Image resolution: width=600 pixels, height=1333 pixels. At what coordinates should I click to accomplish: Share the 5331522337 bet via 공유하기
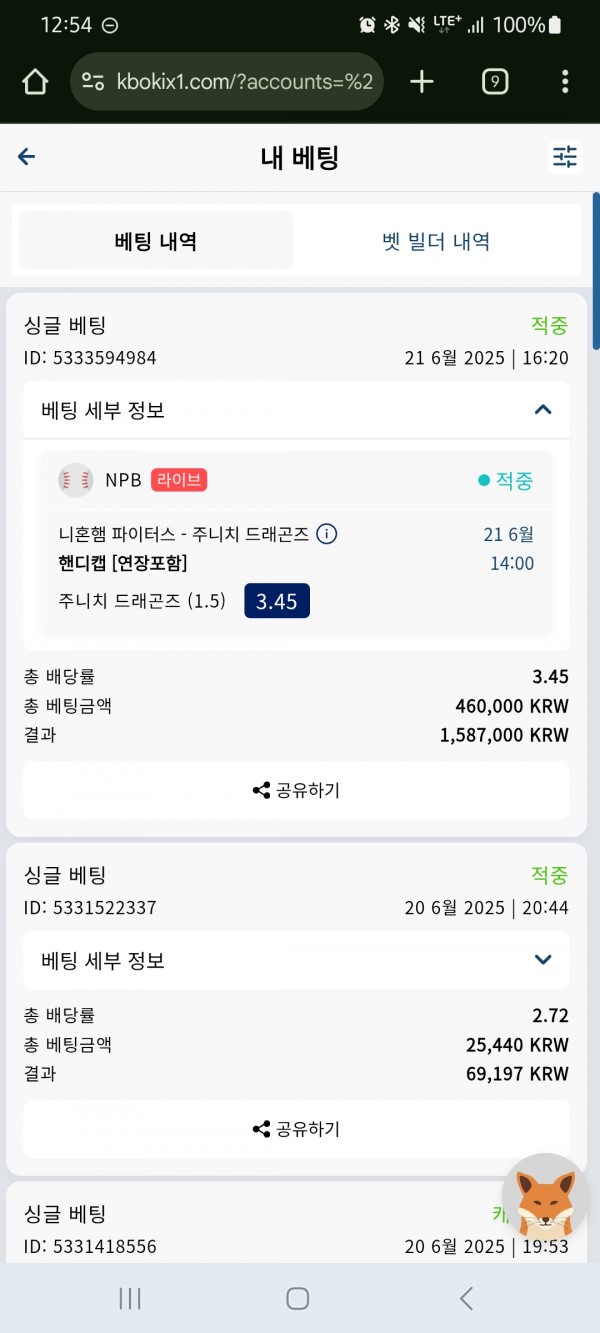pyautogui.click(x=296, y=1129)
